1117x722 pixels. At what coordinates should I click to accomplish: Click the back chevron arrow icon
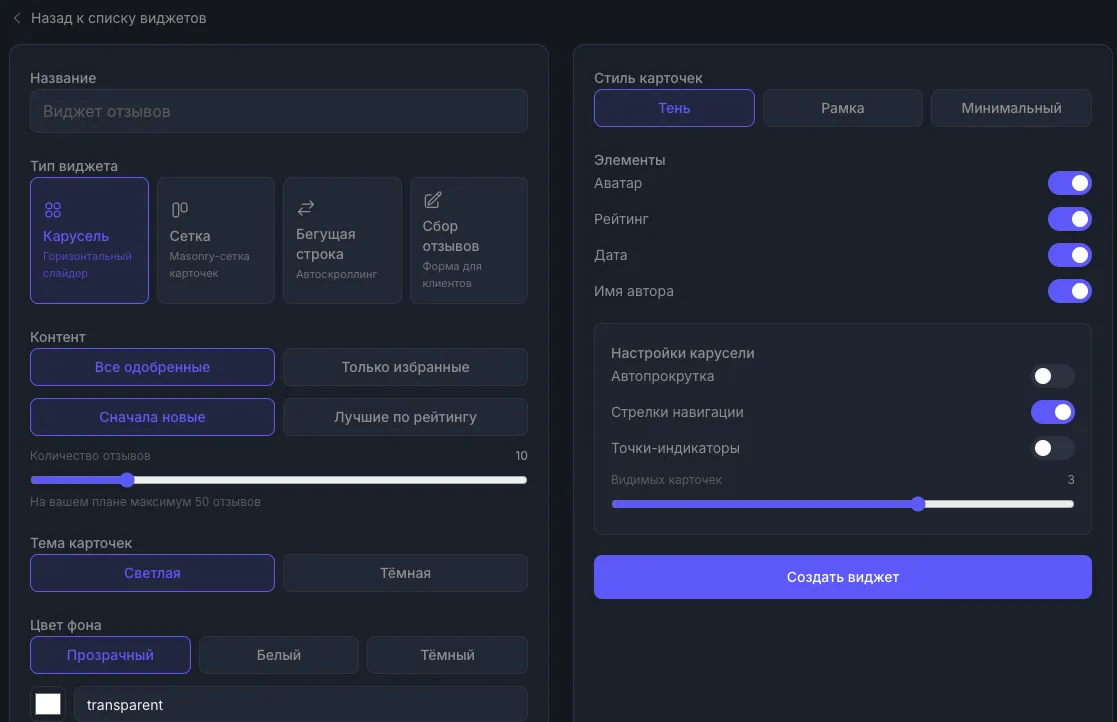17,18
